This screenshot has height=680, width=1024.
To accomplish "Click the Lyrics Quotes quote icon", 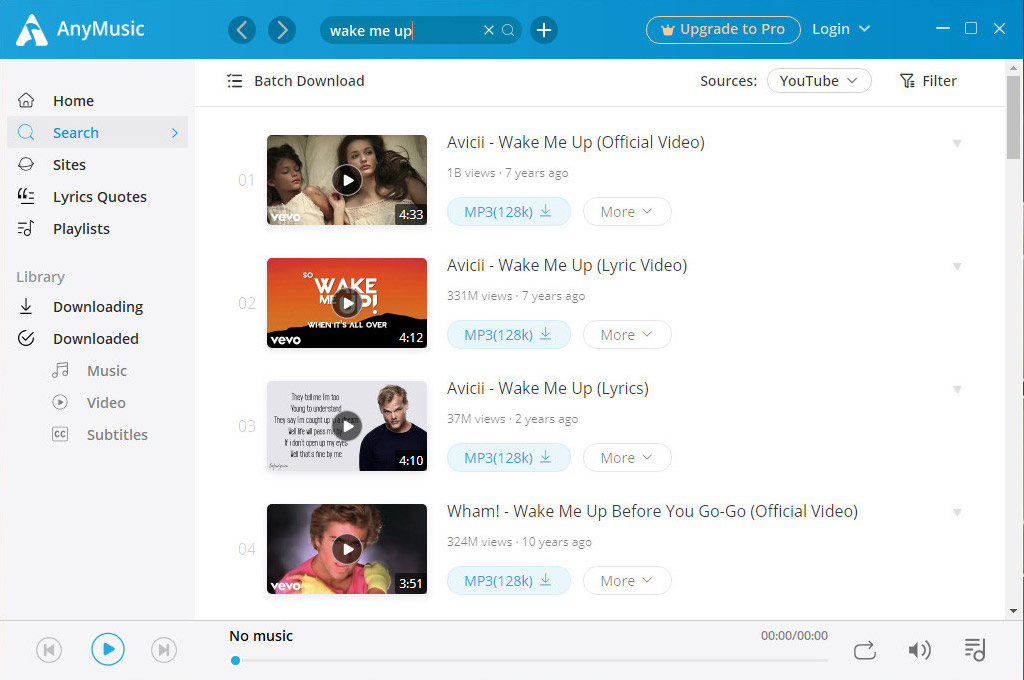I will 26,196.
